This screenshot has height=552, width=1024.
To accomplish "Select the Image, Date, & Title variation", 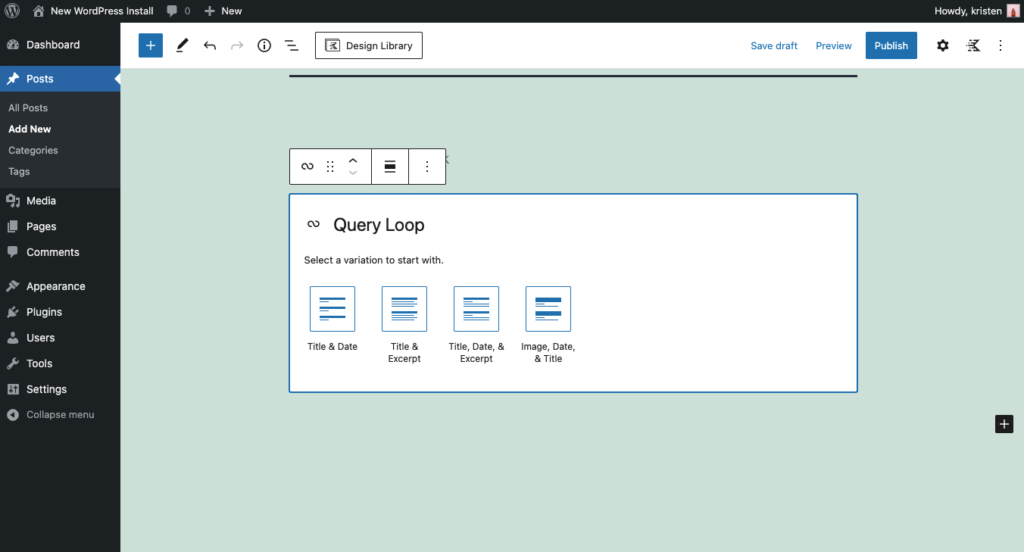I will click(548, 309).
